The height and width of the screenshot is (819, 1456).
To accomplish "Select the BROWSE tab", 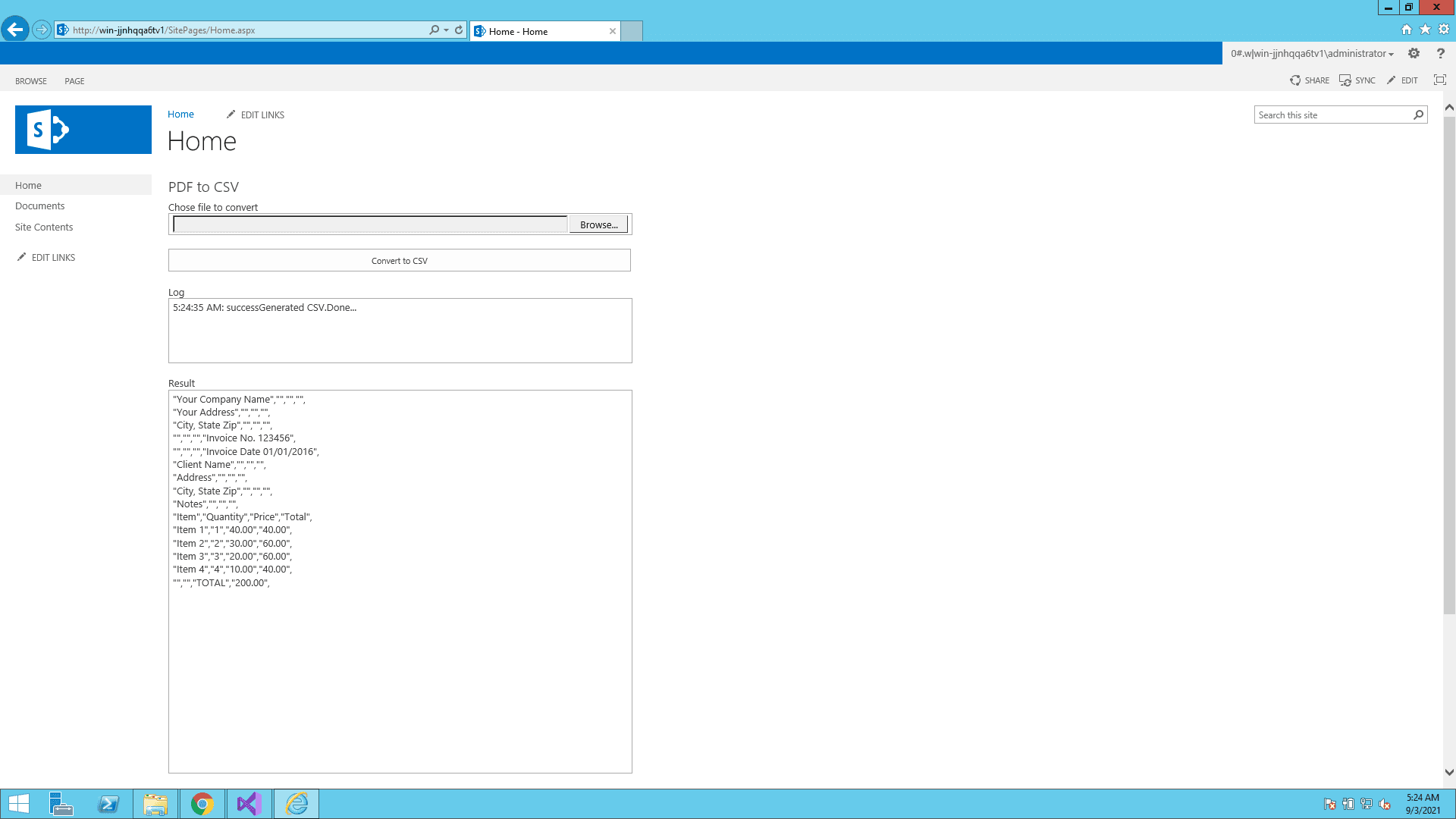I will pyautogui.click(x=30, y=81).
